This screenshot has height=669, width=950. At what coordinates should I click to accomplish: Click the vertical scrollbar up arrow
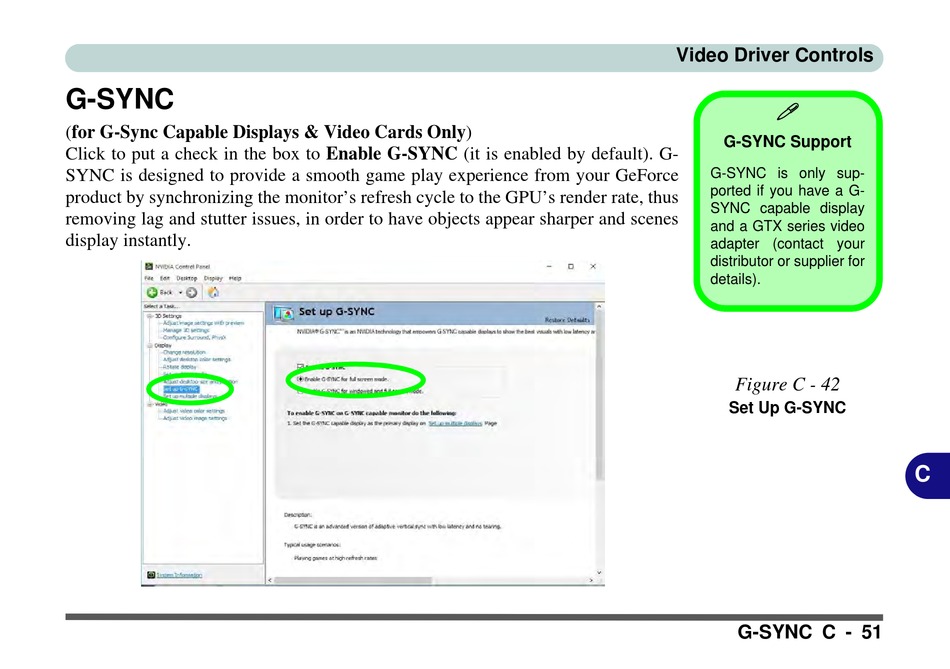click(599, 307)
